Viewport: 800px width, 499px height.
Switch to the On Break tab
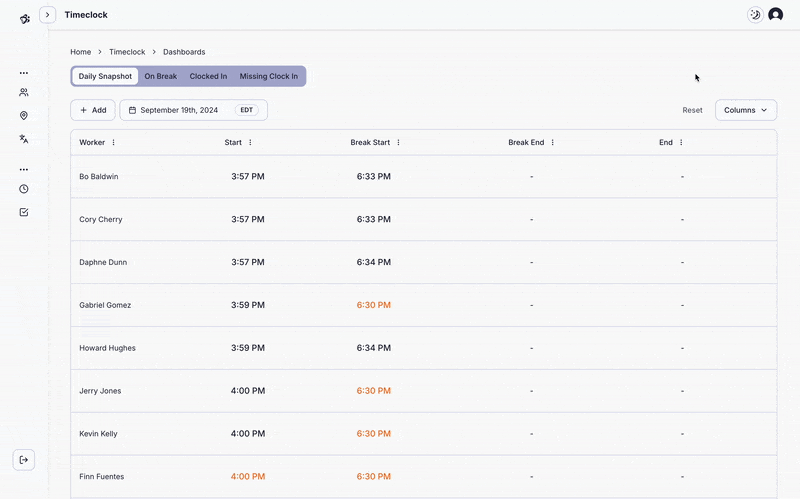tap(161, 76)
